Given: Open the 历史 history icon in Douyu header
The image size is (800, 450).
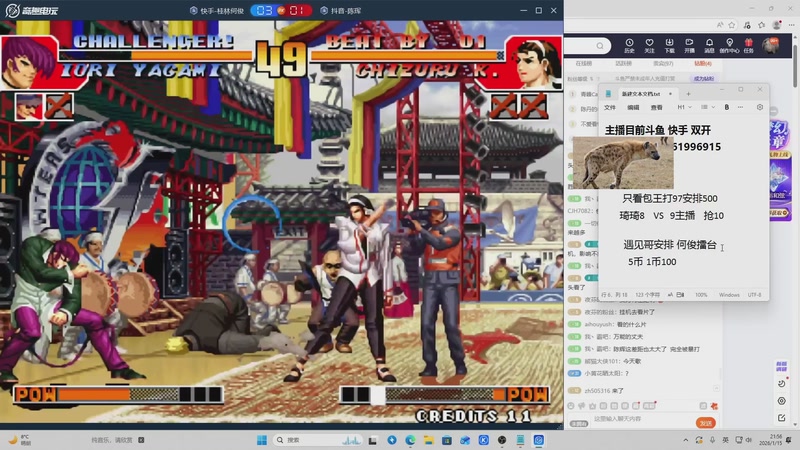Looking at the screenshot, I should [629, 45].
